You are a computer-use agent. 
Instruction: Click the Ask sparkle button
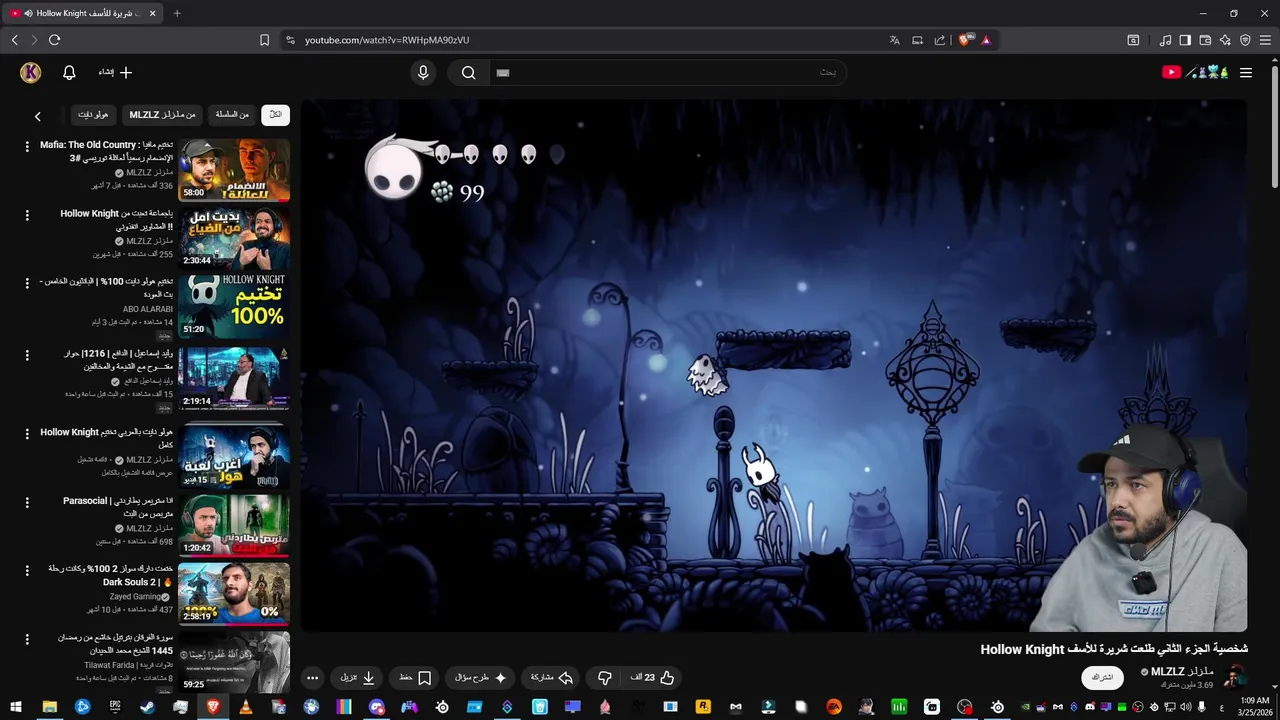point(481,677)
